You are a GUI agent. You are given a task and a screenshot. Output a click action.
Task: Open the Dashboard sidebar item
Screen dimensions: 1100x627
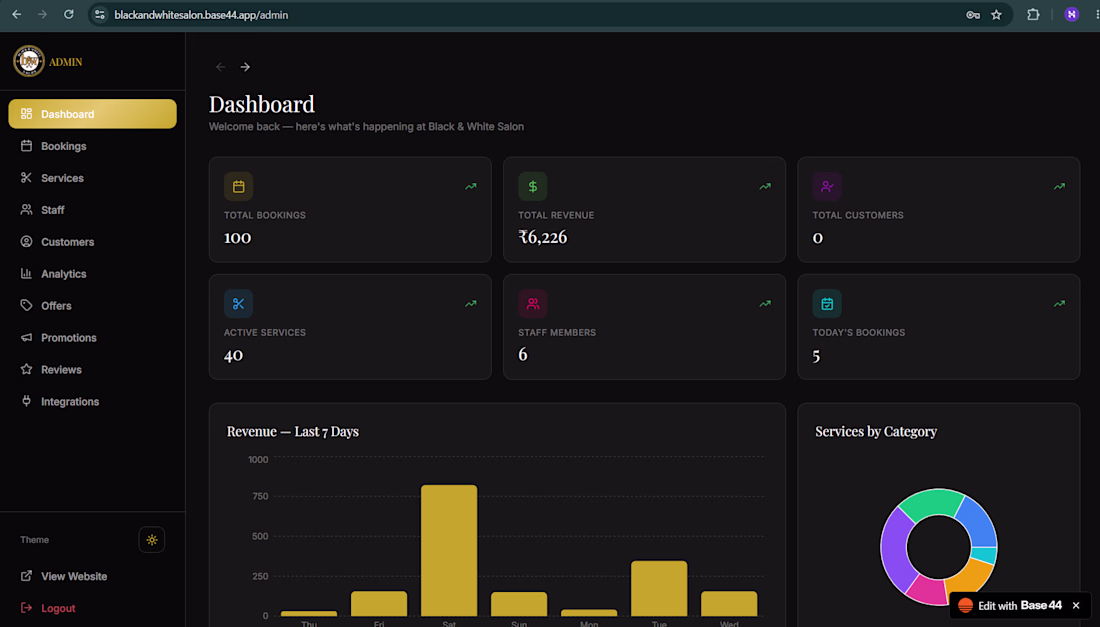[92, 114]
